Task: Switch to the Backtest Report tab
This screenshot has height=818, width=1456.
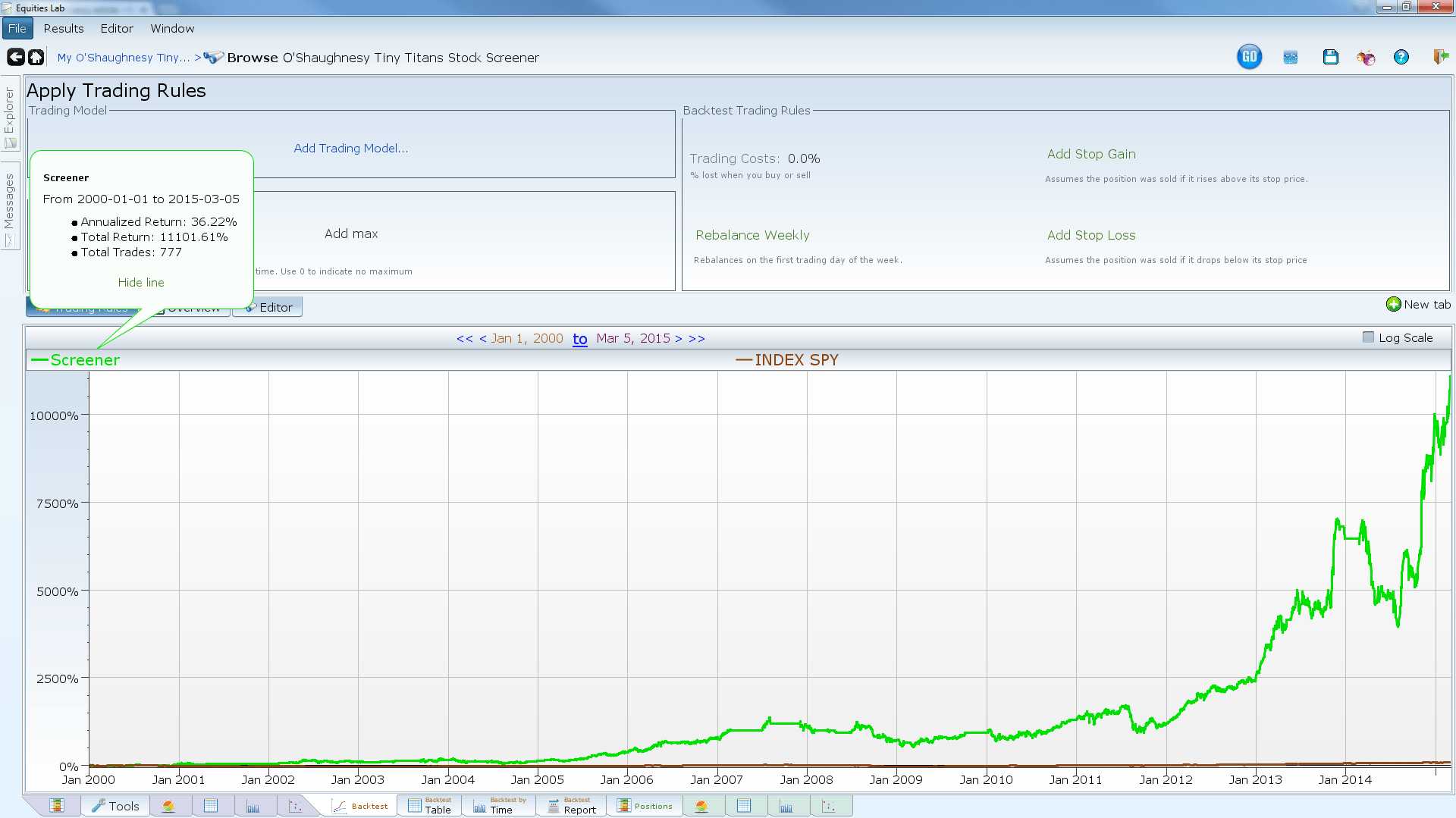Action: pos(573,806)
